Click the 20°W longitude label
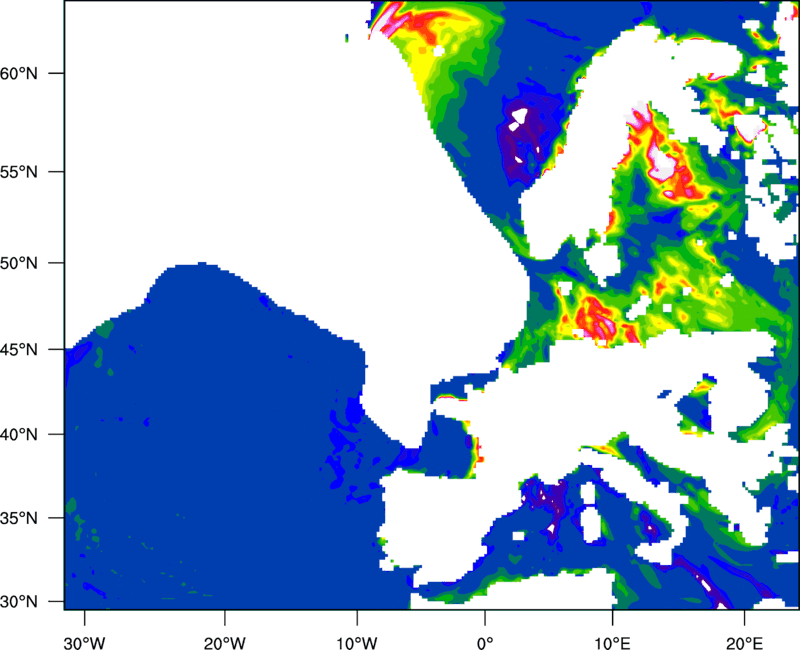Screen dimensions: 800x650 [x=224, y=643]
